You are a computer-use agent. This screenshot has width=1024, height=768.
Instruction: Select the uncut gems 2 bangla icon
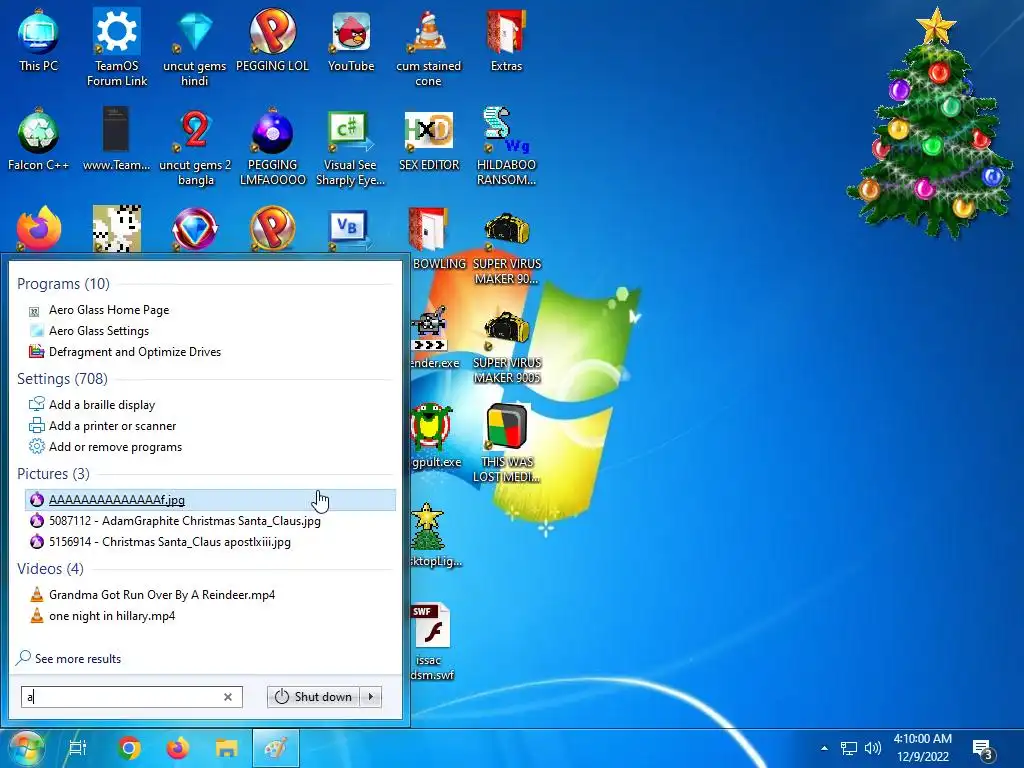[x=195, y=147]
